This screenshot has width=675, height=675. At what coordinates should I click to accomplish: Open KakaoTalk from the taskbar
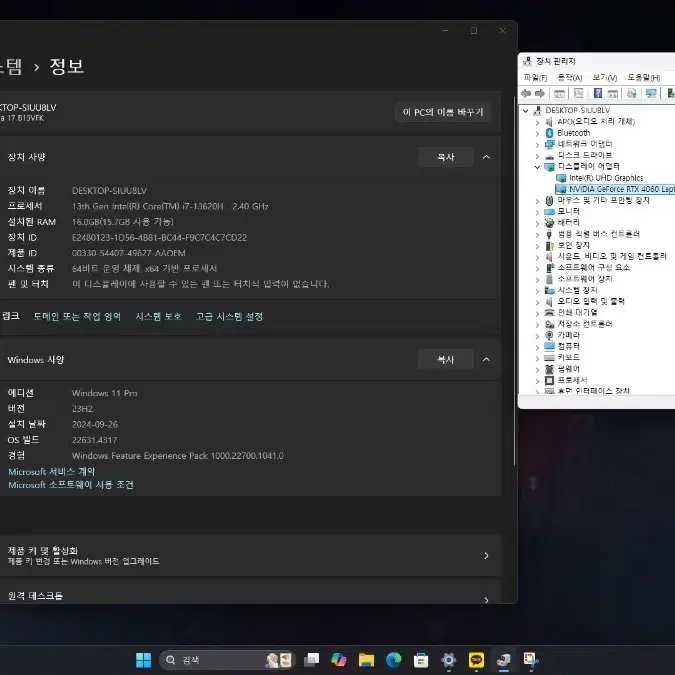click(476, 660)
